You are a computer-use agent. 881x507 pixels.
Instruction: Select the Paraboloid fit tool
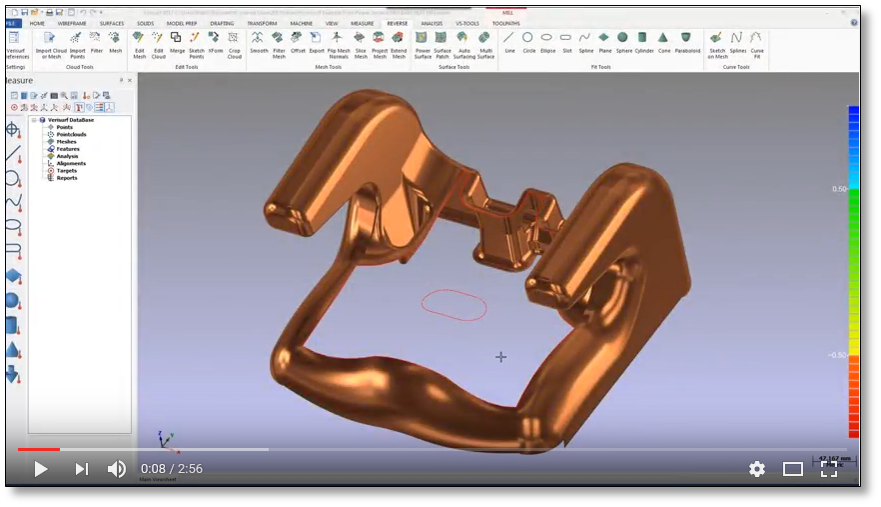tap(687, 43)
